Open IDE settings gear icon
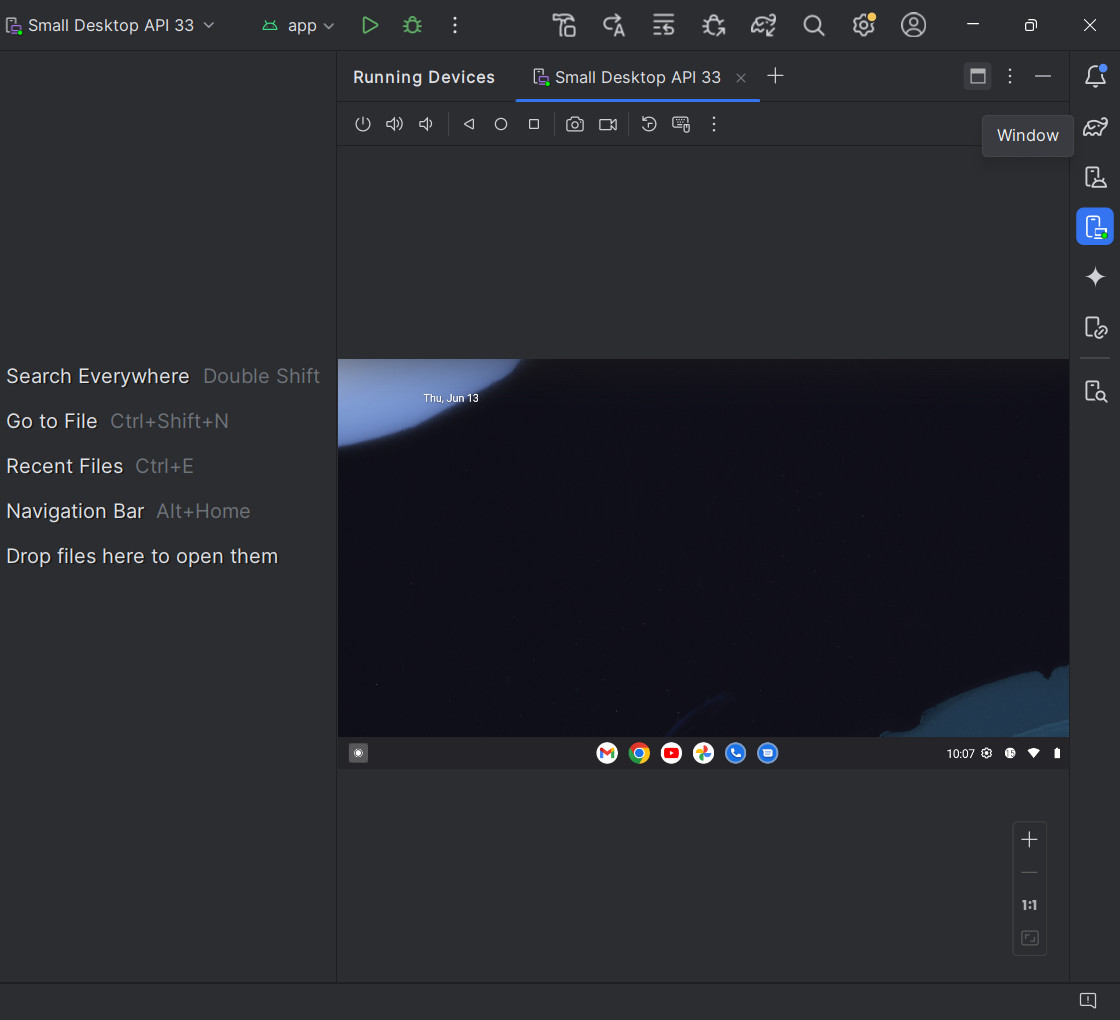Image resolution: width=1120 pixels, height=1020 pixels. [x=864, y=25]
